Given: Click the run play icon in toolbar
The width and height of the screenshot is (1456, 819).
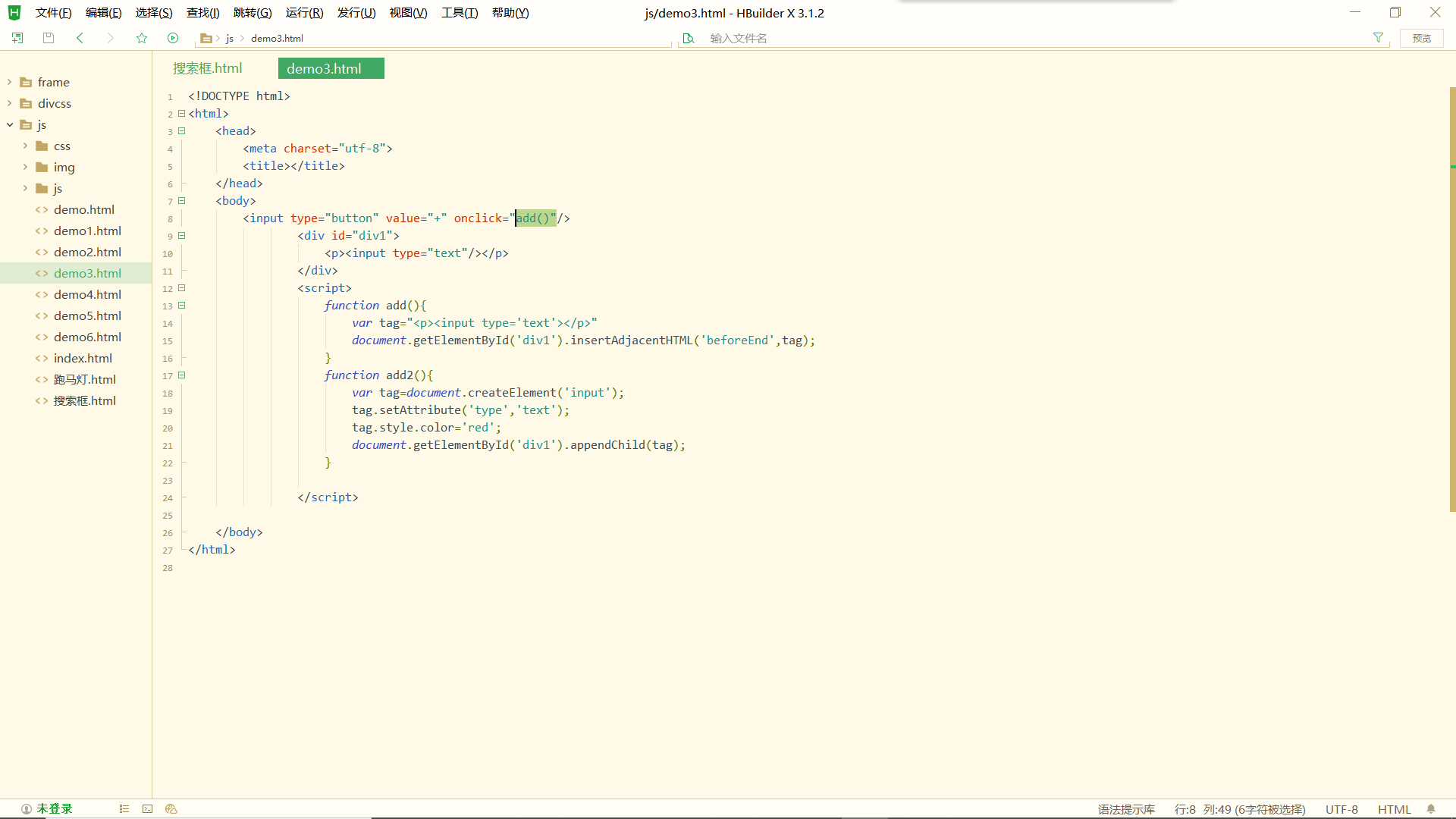Looking at the screenshot, I should (x=173, y=38).
